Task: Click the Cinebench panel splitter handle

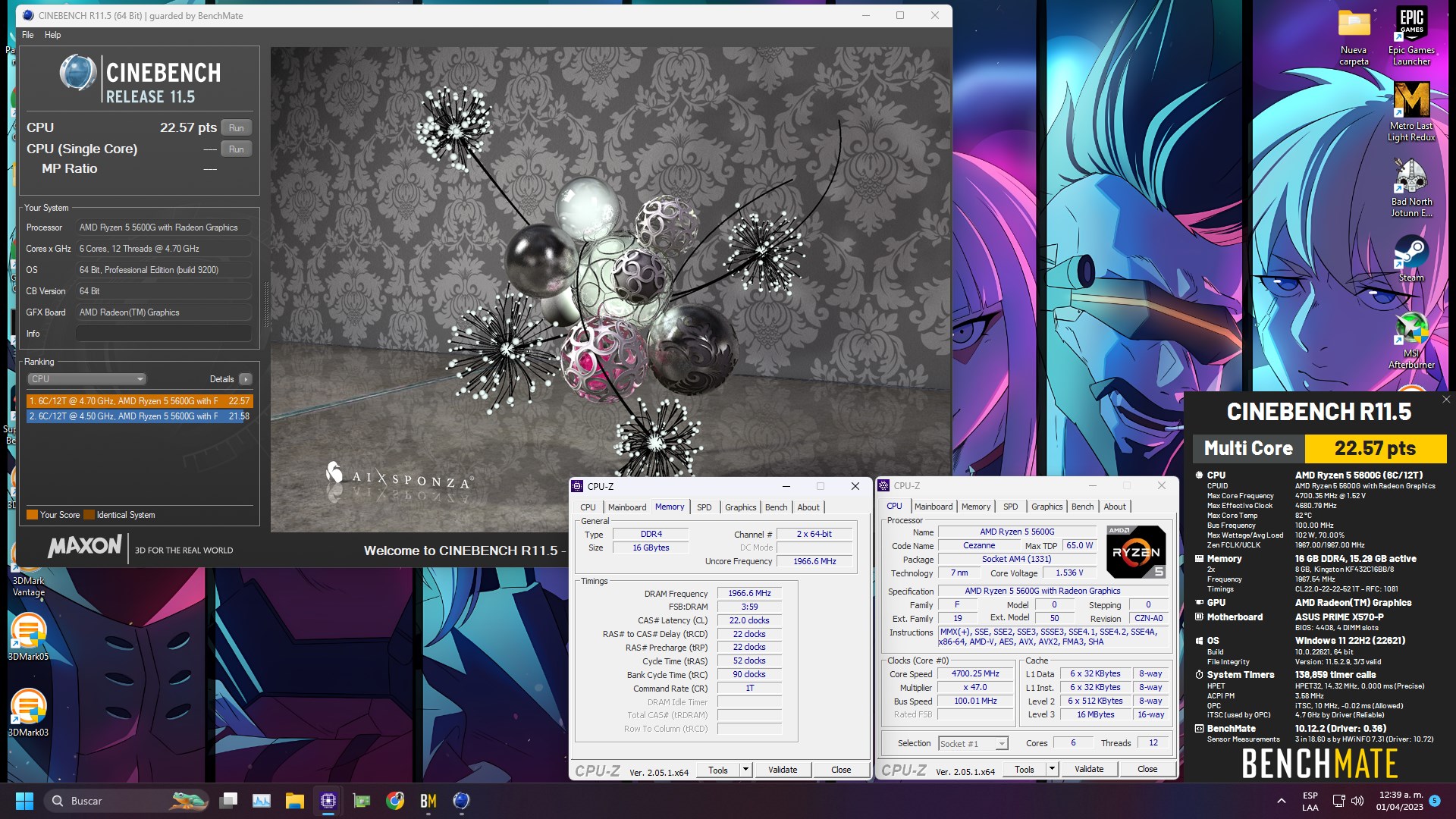Action: [266, 304]
